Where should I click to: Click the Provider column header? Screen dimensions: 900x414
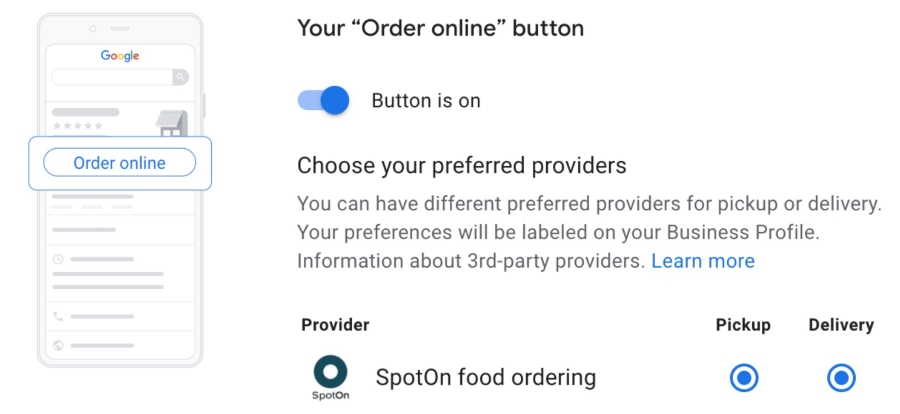pos(335,325)
